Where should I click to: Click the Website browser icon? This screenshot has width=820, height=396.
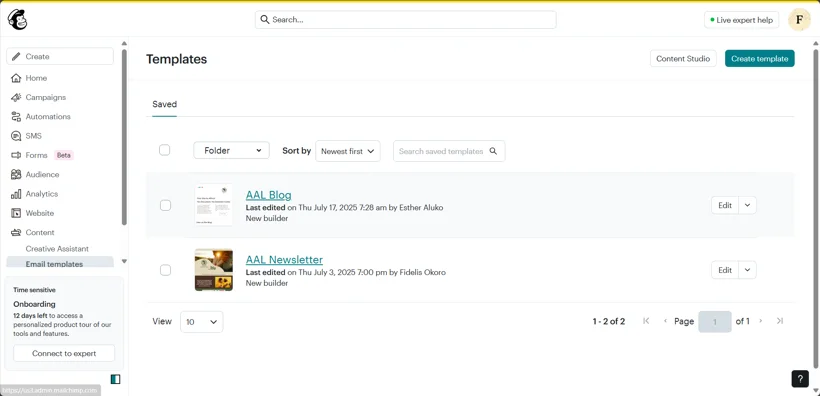click(x=16, y=213)
